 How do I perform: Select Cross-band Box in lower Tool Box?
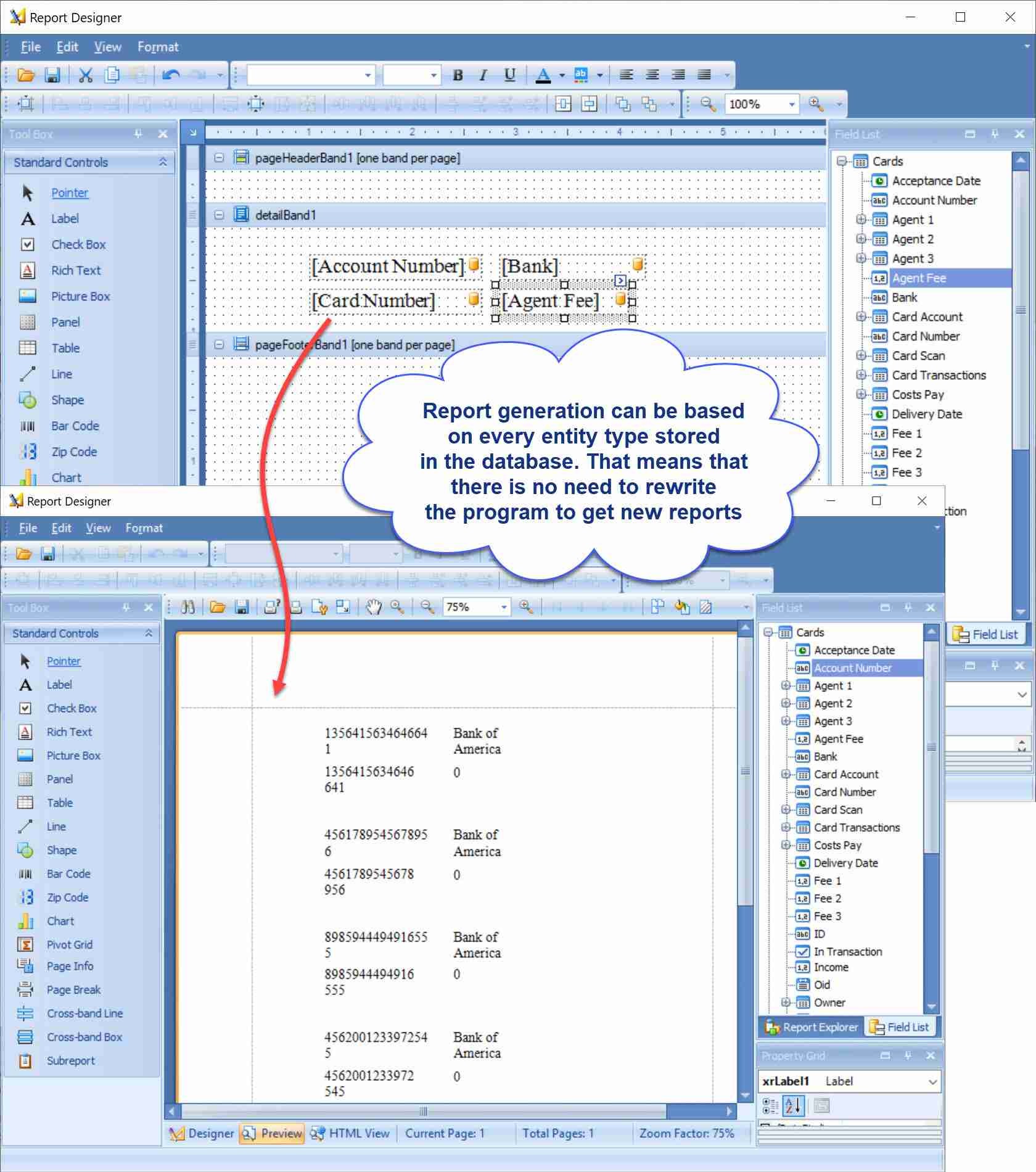tap(84, 1037)
